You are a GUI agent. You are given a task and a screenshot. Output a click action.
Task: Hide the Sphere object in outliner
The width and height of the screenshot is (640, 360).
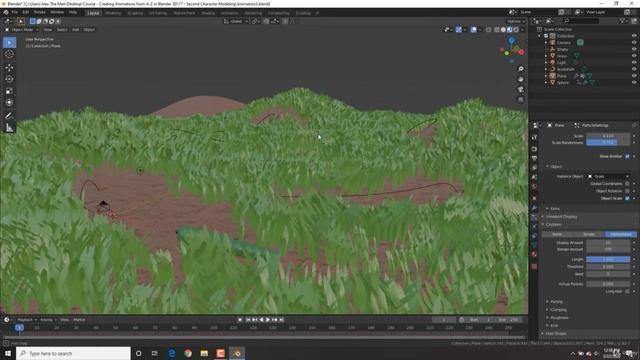[x=634, y=82]
